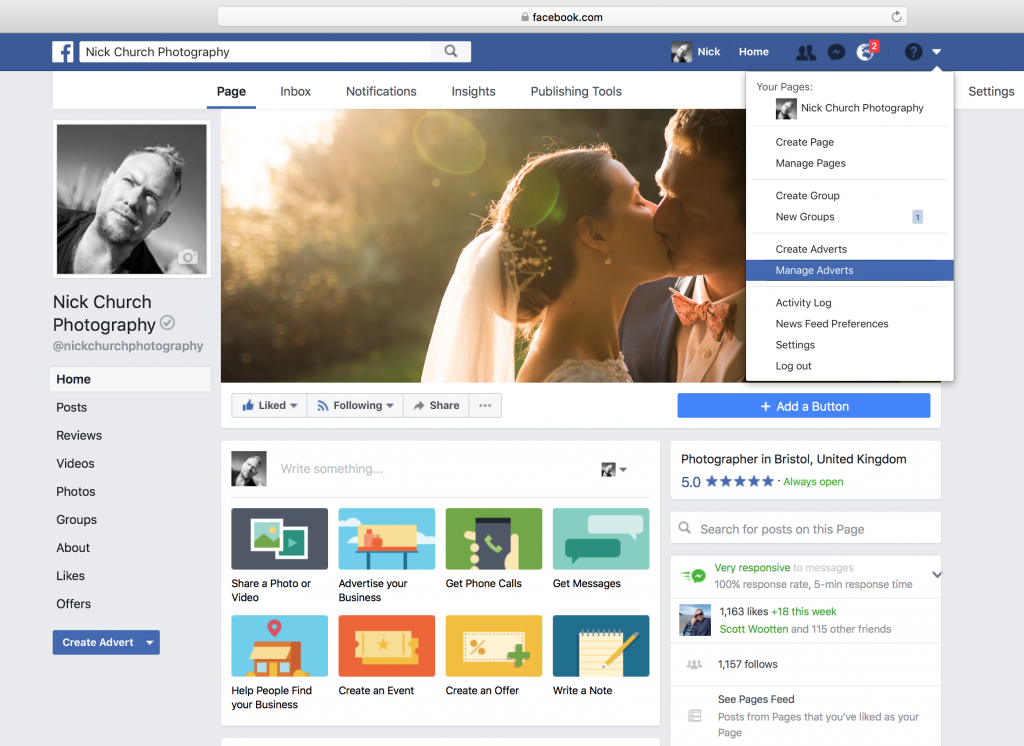This screenshot has height=746, width=1024.
Task: Open the Messenger icon in top bar
Action: click(836, 52)
